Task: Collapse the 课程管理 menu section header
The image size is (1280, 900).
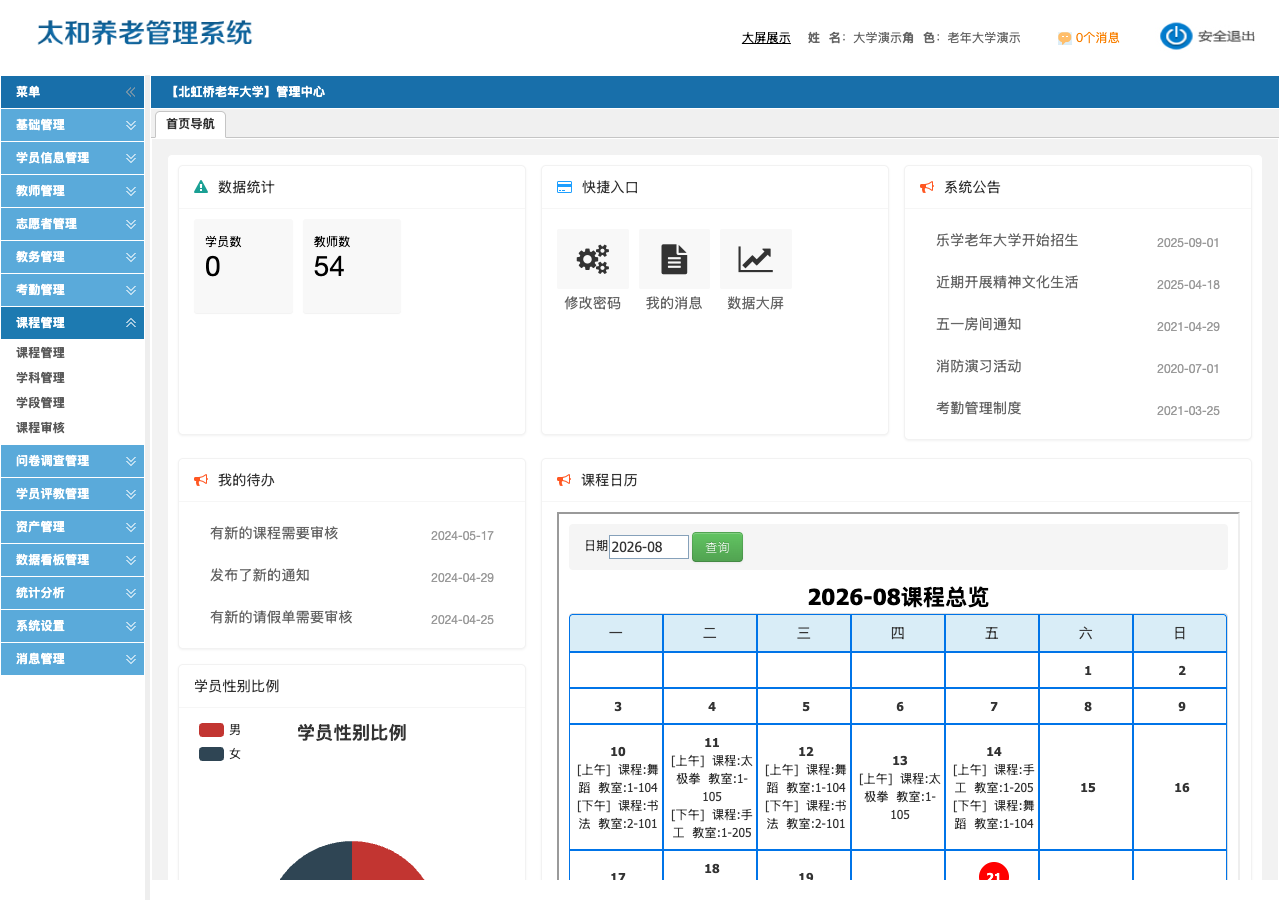Action: tap(72, 323)
